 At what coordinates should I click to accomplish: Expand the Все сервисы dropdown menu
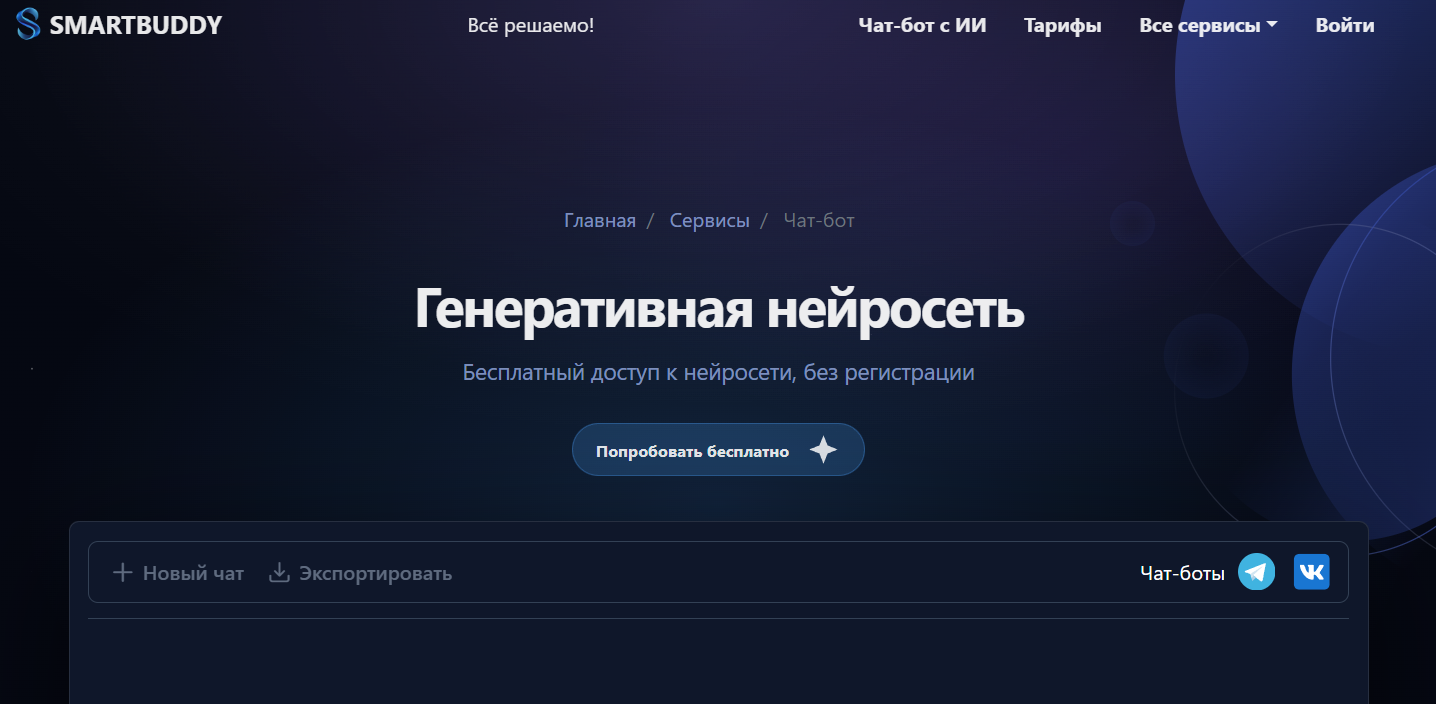[x=1208, y=26]
